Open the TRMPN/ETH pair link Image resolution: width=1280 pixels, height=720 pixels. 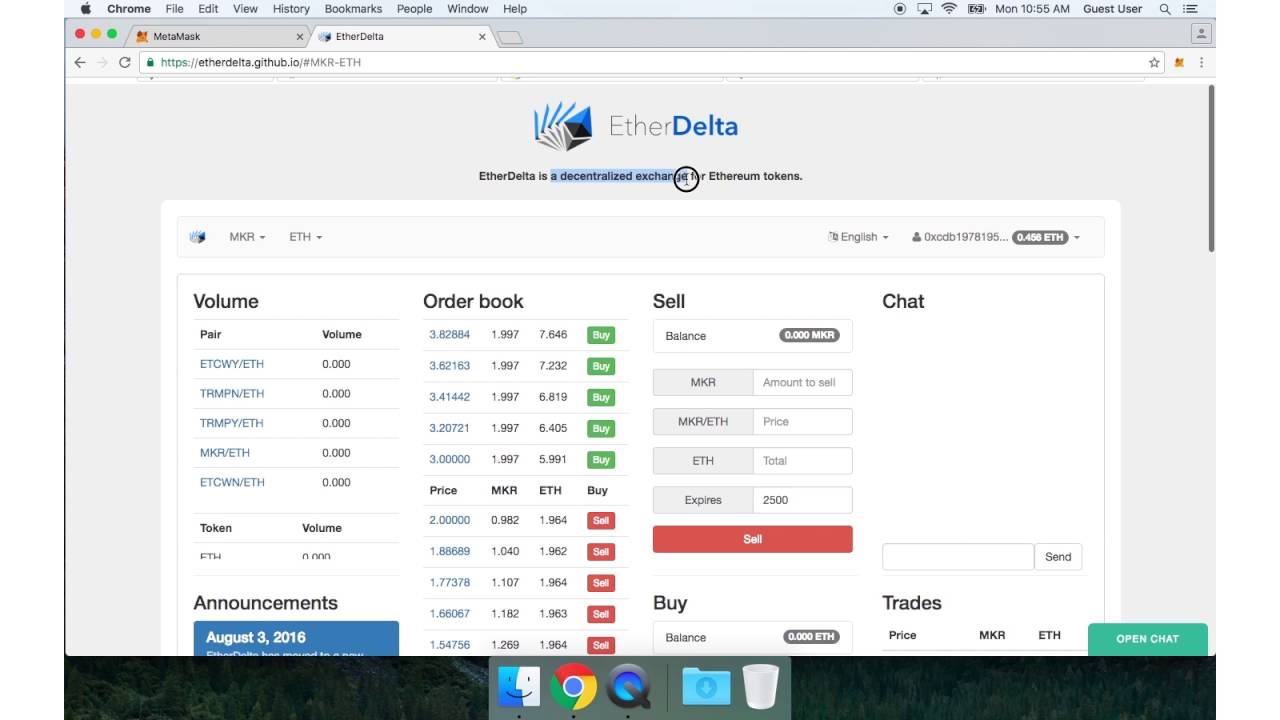coord(232,394)
